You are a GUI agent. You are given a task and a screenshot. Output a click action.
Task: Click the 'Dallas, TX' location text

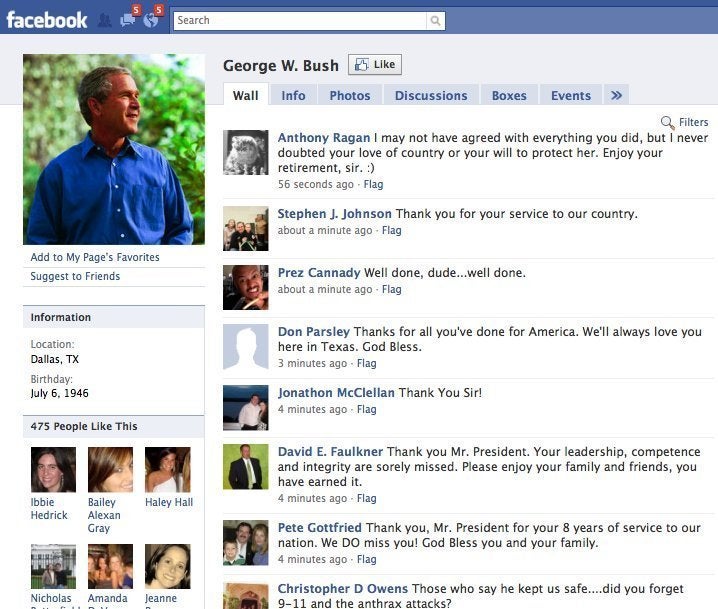[54, 359]
